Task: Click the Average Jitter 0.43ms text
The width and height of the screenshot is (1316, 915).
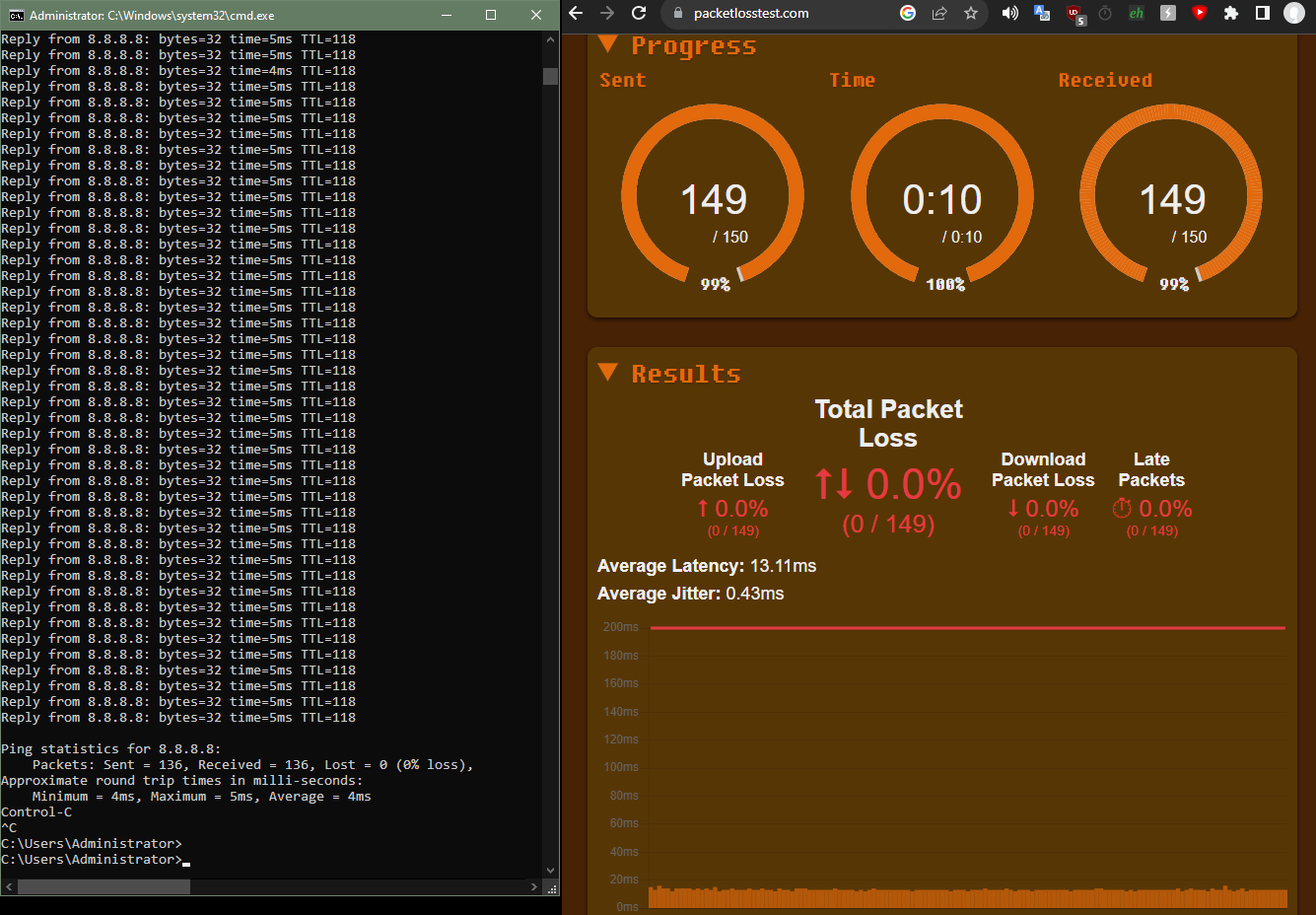Action: point(691,594)
